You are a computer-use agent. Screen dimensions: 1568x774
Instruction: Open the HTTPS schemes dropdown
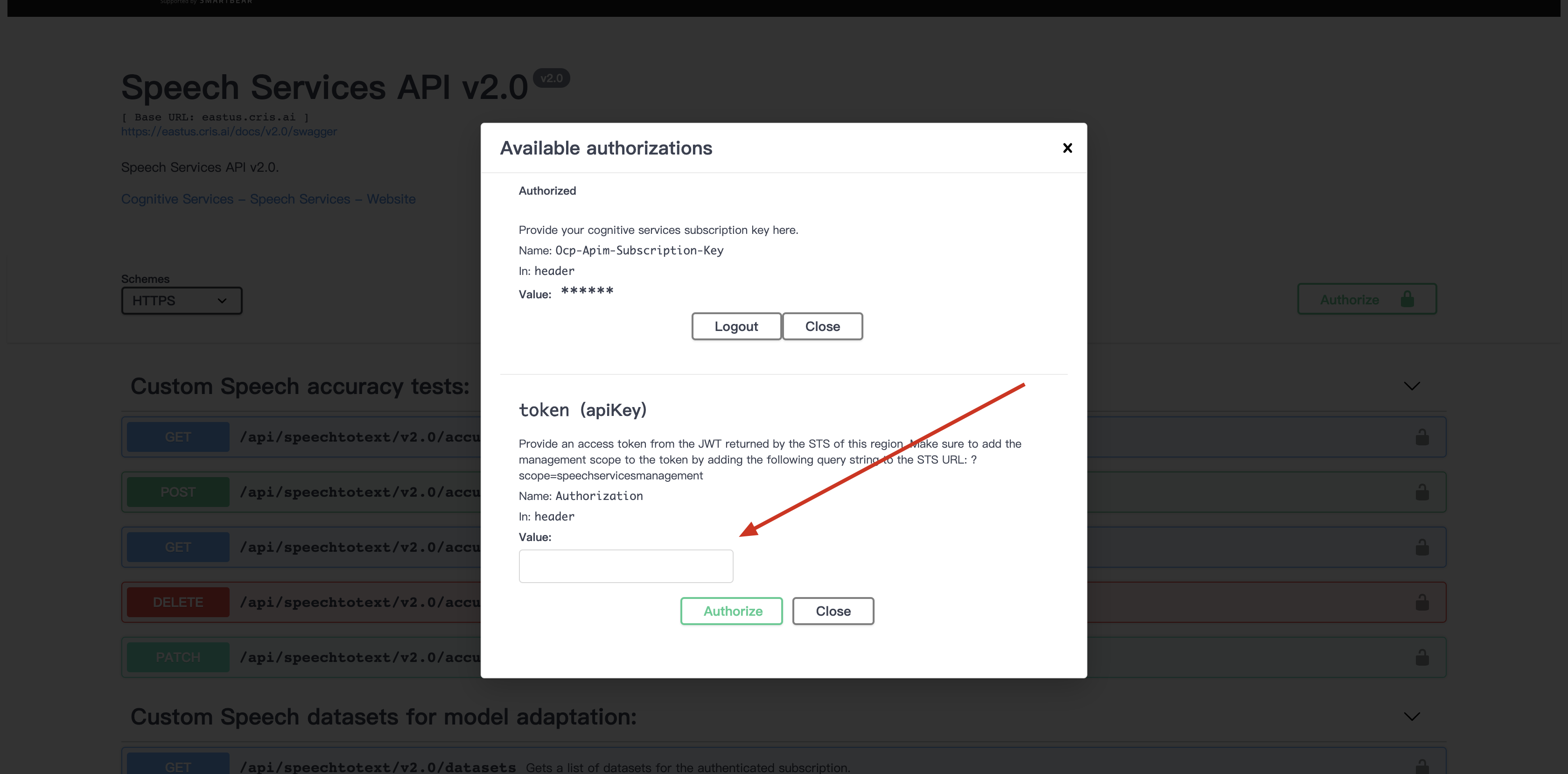[x=182, y=301]
